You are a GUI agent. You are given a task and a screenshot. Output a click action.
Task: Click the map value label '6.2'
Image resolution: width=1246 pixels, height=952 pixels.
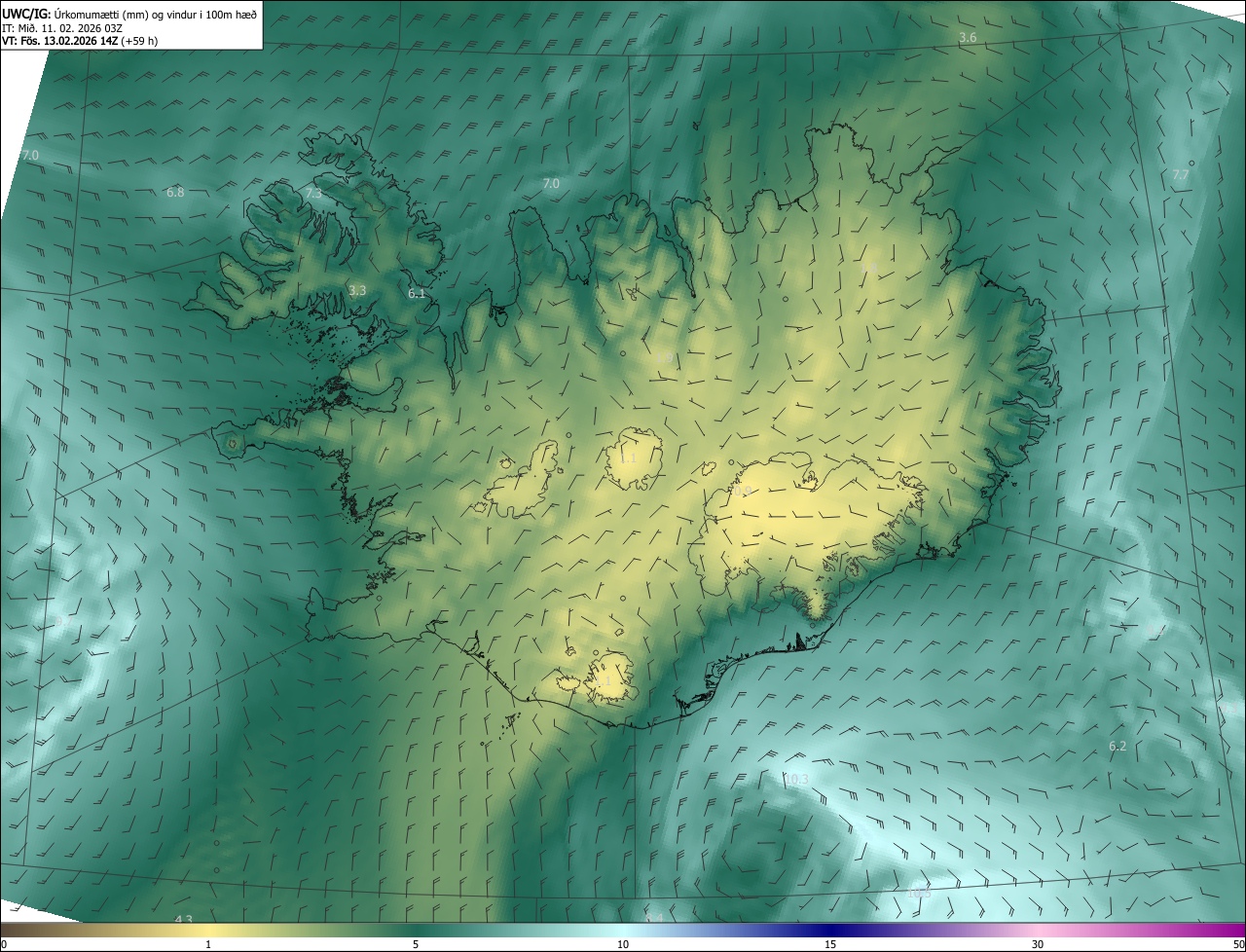pyautogui.click(x=1118, y=746)
